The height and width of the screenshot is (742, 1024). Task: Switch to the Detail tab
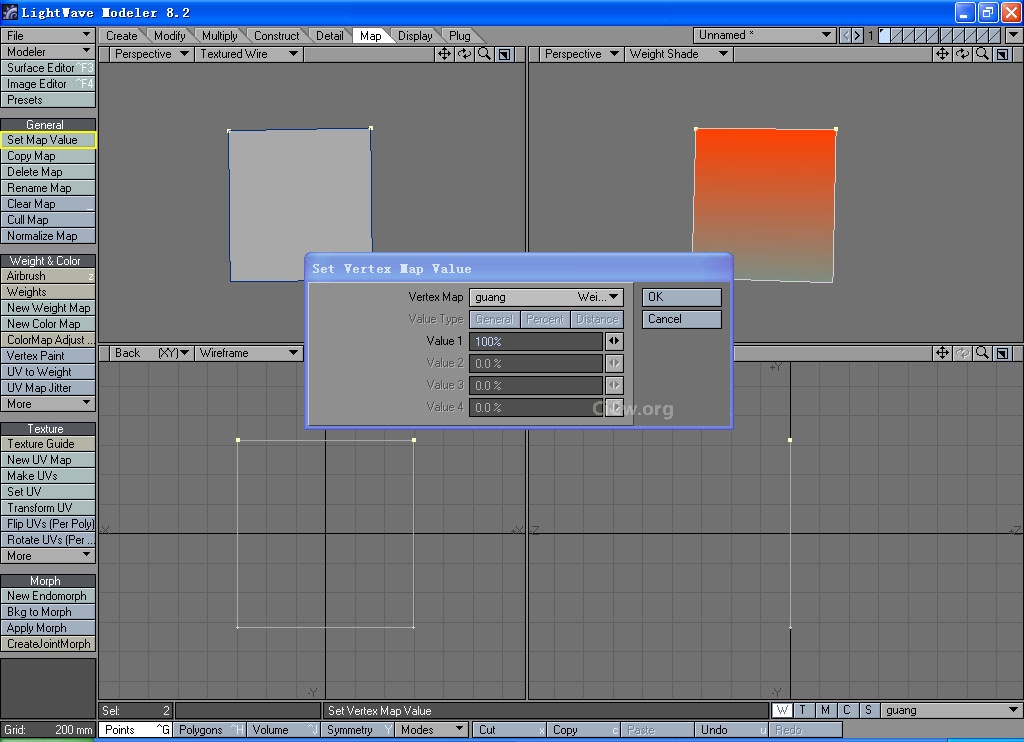(x=329, y=36)
